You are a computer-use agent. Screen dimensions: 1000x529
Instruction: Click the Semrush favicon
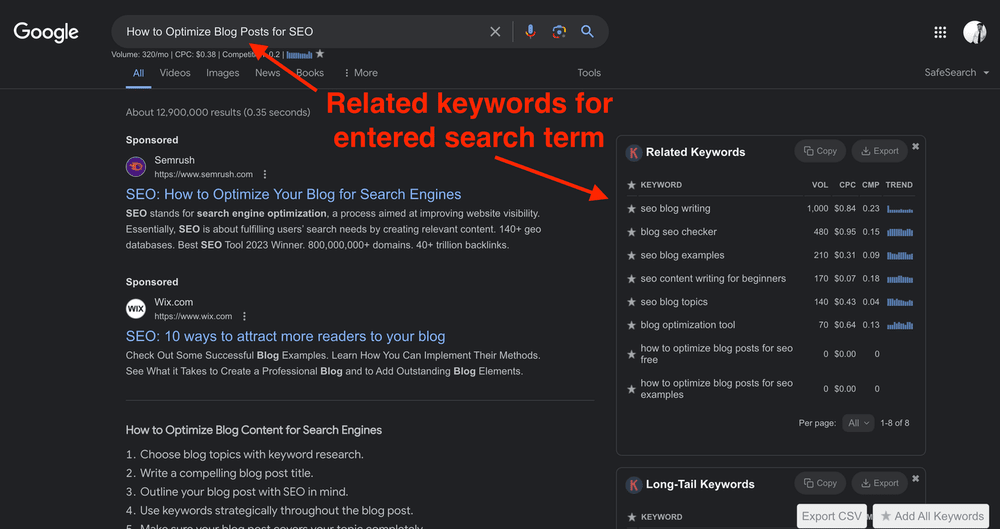[x=136, y=167]
